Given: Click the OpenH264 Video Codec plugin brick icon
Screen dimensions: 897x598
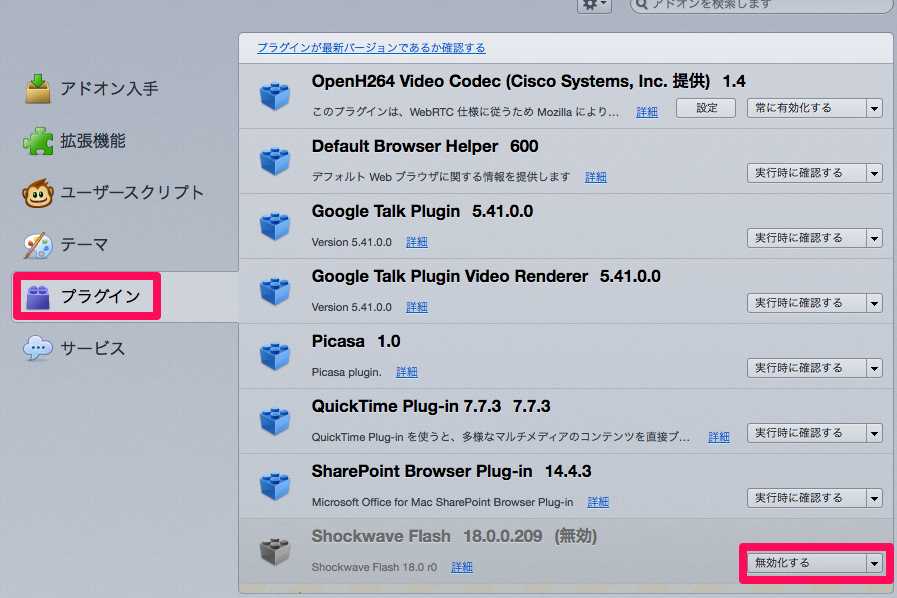Looking at the screenshot, I should [x=275, y=96].
